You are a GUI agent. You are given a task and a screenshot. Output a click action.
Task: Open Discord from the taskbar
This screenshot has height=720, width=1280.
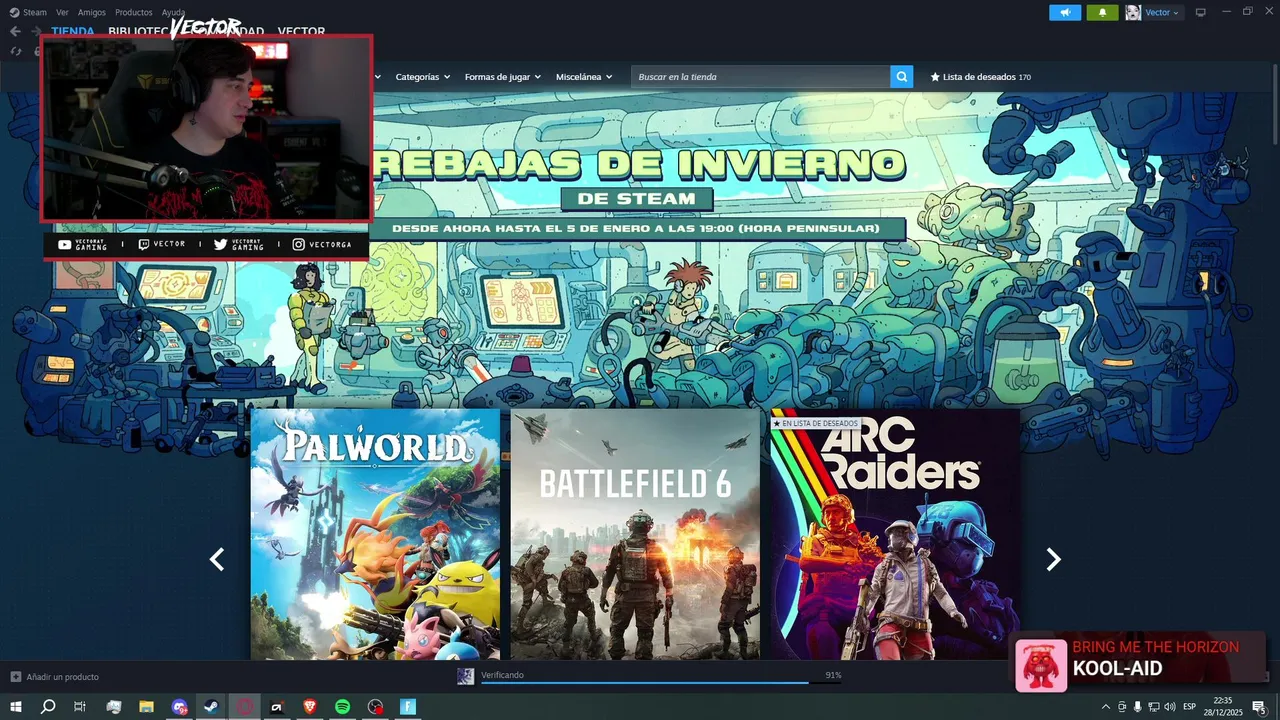point(179,707)
